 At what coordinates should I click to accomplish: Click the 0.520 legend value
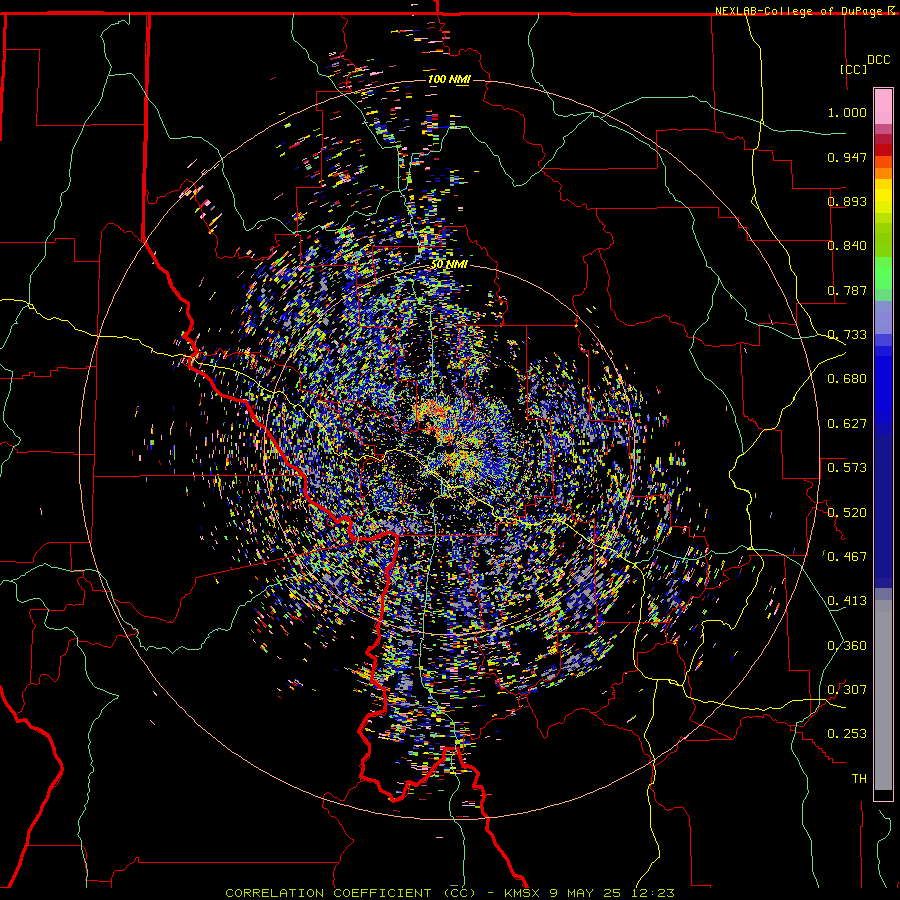847,512
